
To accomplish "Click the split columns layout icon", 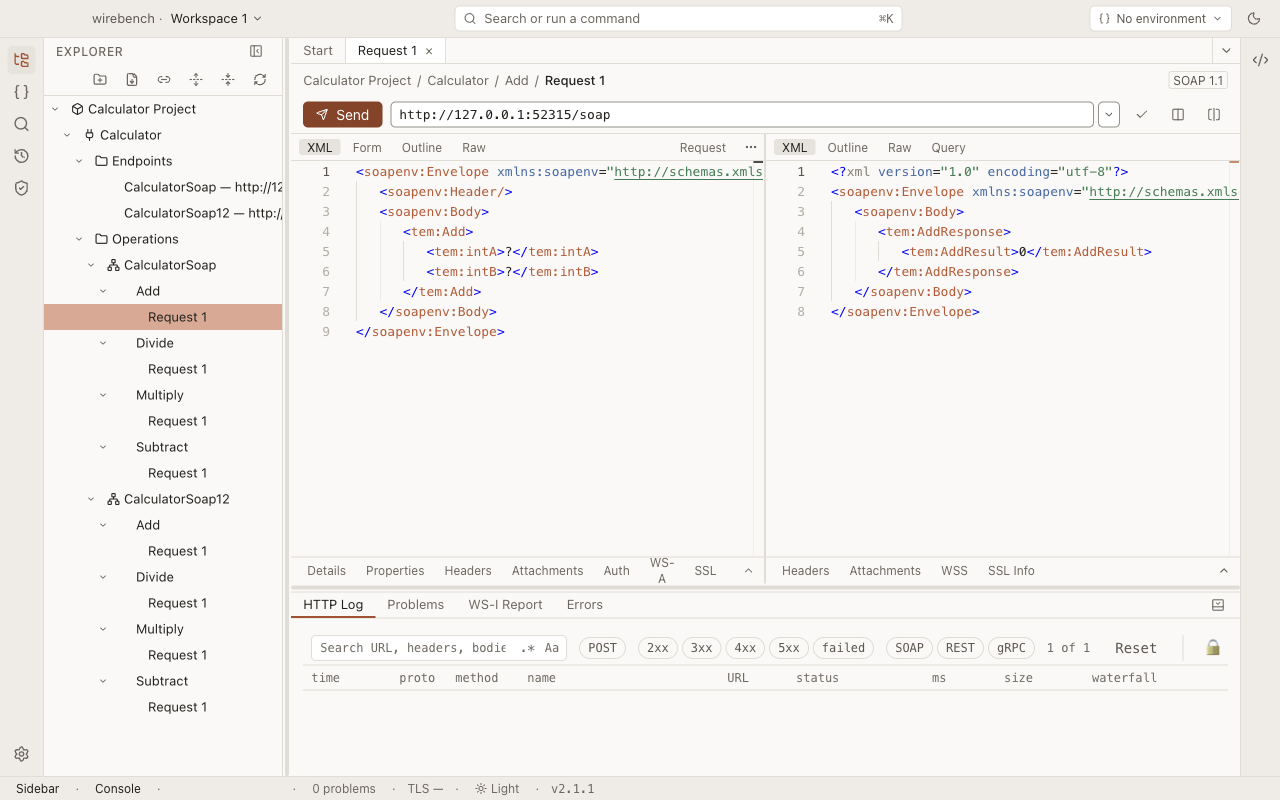I will click(x=1178, y=115).
